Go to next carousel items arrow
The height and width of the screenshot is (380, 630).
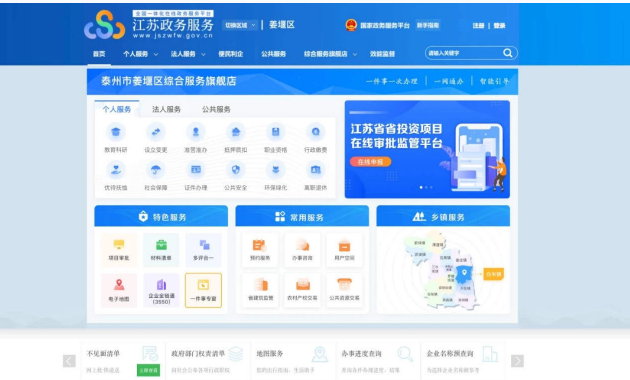(x=517, y=361)
